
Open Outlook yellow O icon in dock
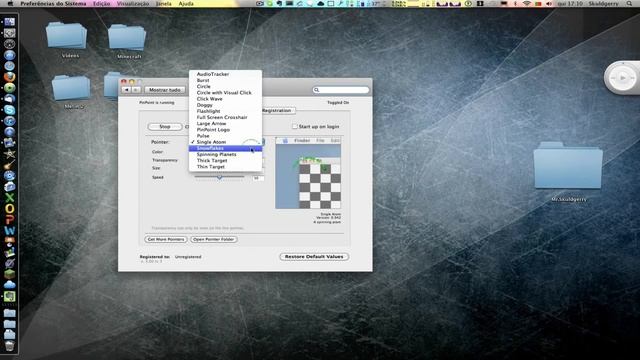pyautogui.click(x=9, y=209)
